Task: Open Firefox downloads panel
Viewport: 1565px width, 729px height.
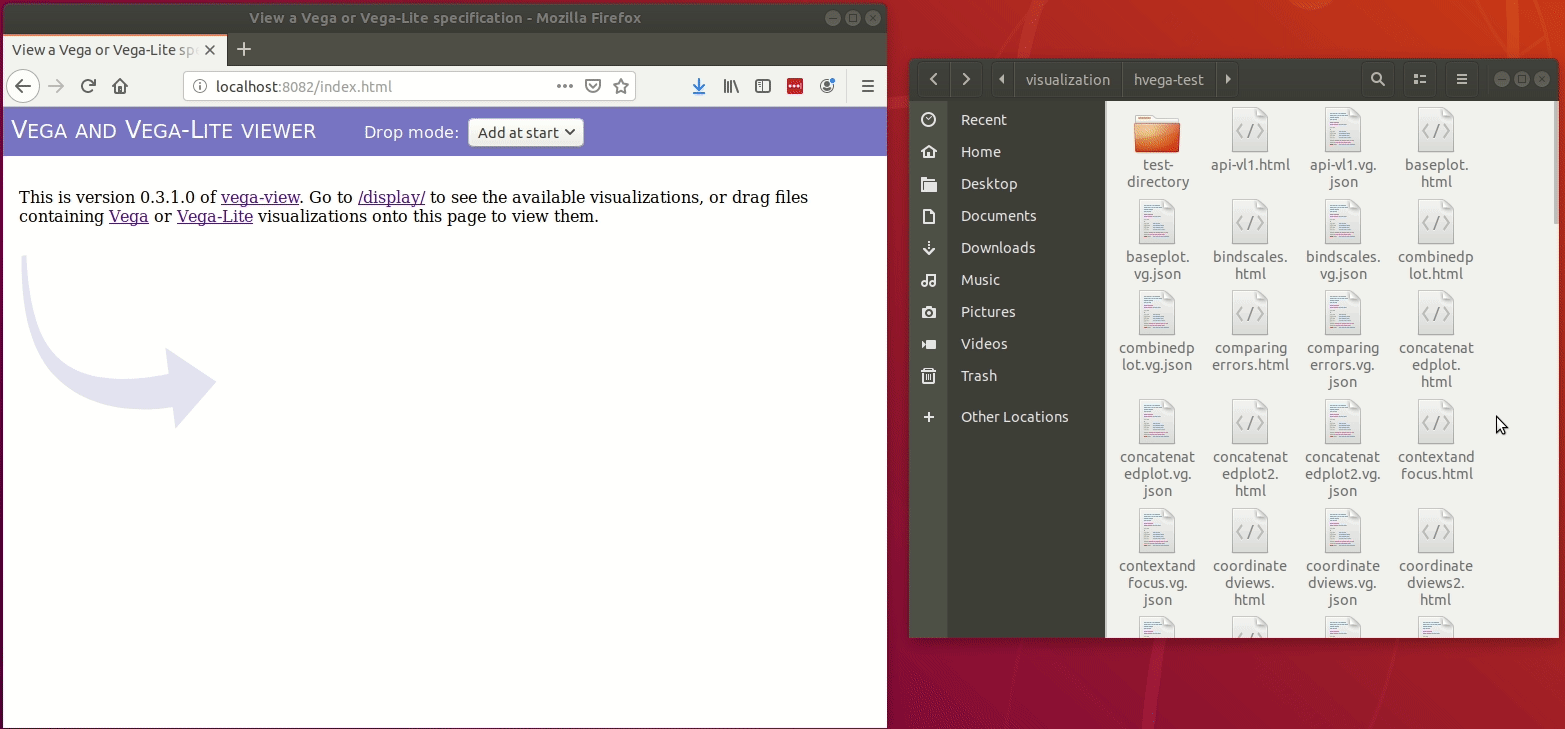Action: [x=699, y=86]
